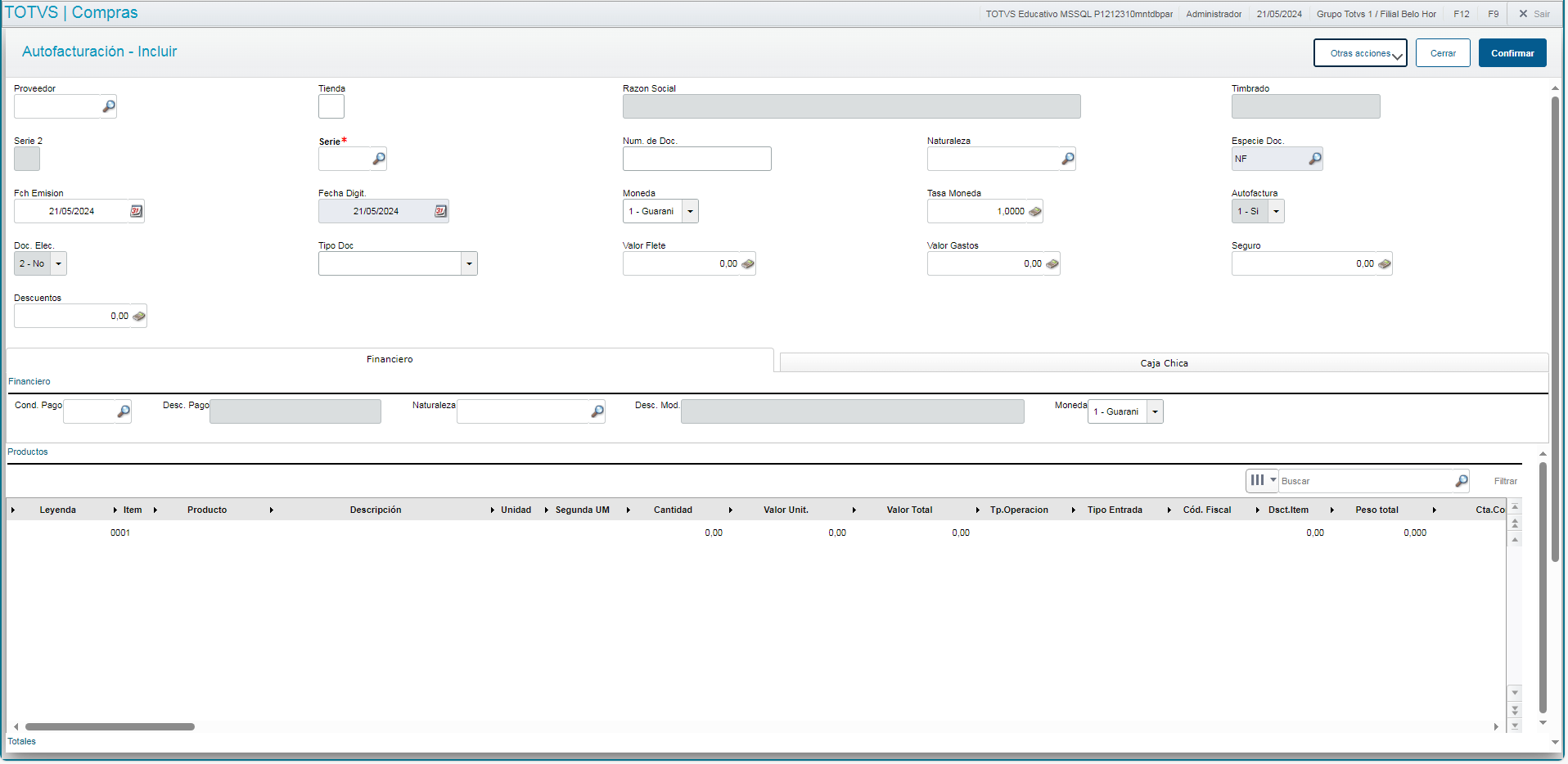1568x764 pixels.
Task: Click Naturaleza header lookup magnifier
Action: click(1068, 159)
